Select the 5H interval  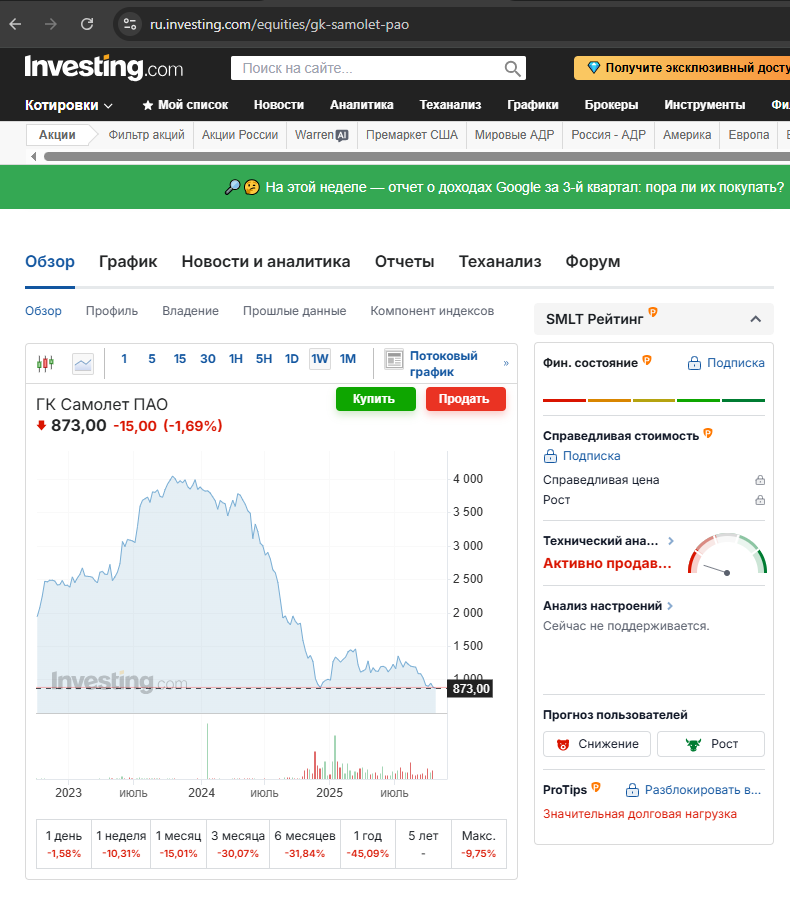264,359
